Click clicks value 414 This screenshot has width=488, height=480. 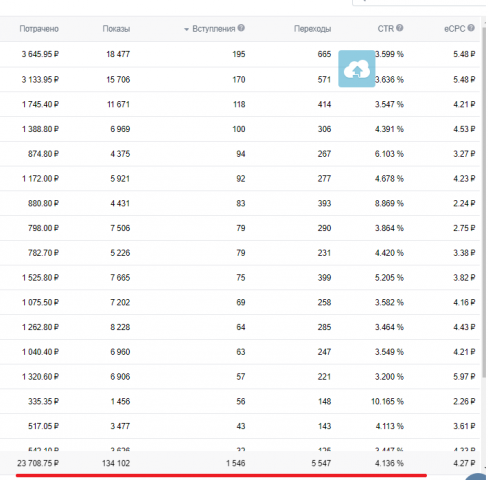click(x=324, y=104)
